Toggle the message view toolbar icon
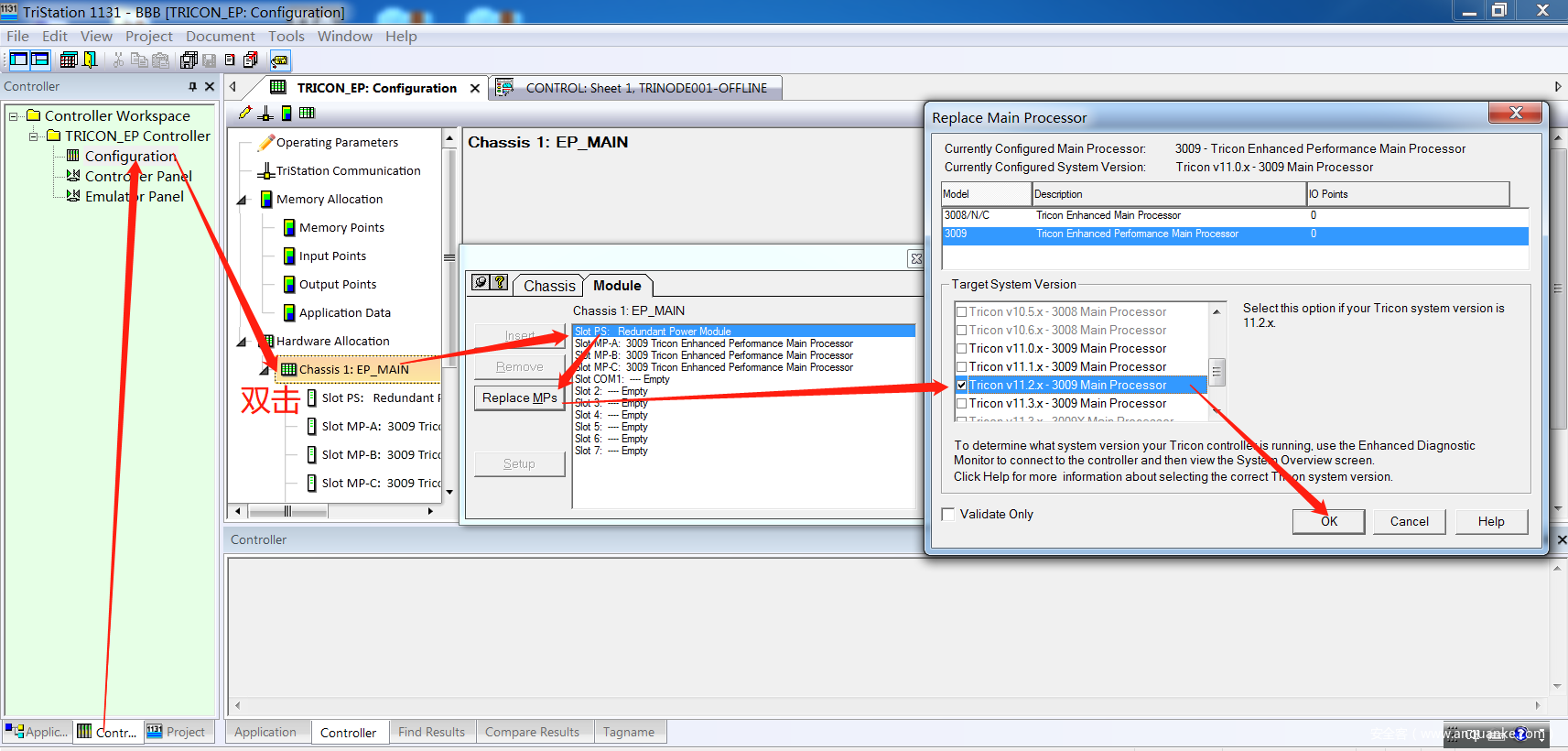Image resolution: width=1568 pixels, height=751 pixels. click(40, 60)
